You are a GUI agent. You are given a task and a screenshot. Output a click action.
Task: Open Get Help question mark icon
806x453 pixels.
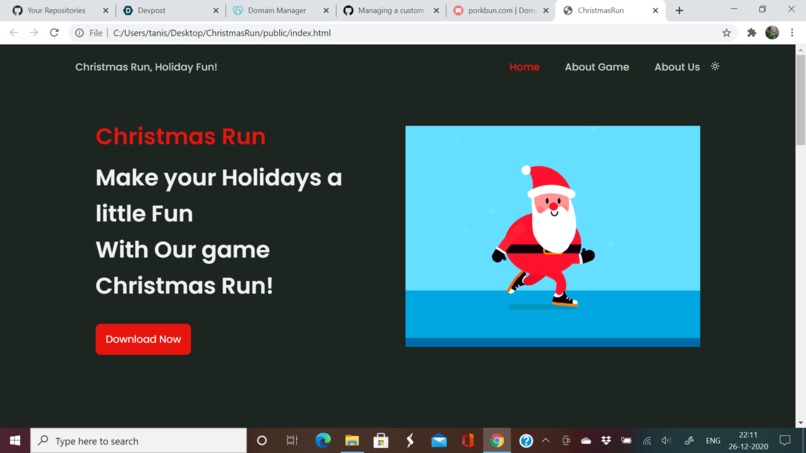(x=525, y=441)
